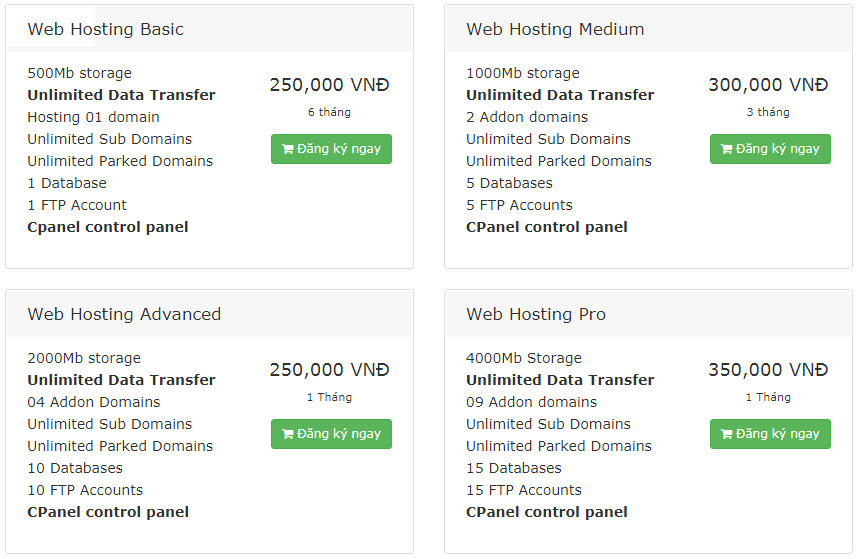Image resolution: width=858 pixels, height=559 pixels.
Task: Click the "3 tháng" duration label
Action: click(768, 112)
